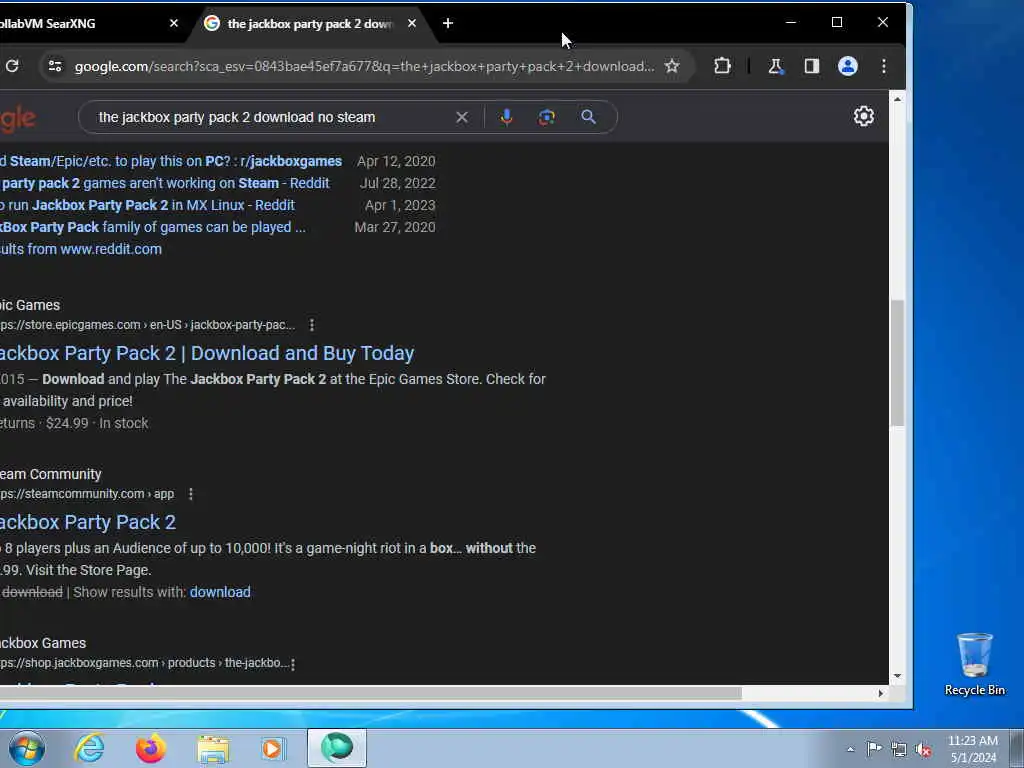
Task: Click the steamcommunity.com URL text
Action: coord(87,494)
